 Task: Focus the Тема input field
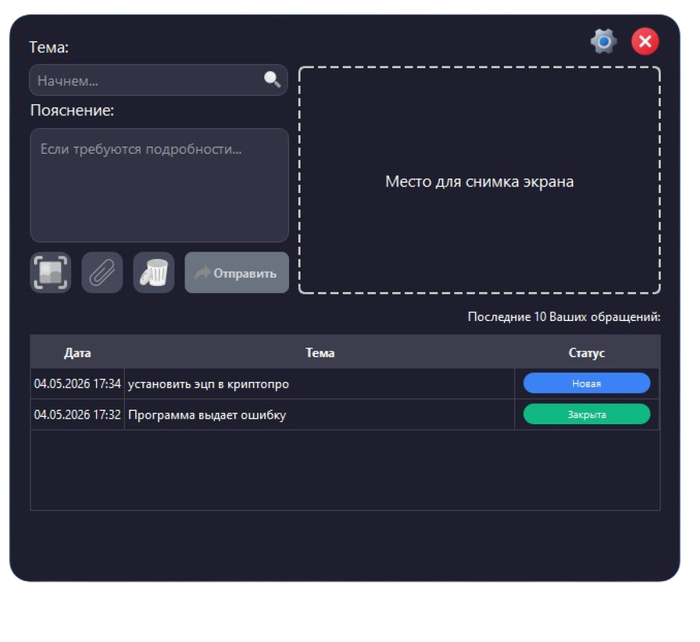point(158,80)
